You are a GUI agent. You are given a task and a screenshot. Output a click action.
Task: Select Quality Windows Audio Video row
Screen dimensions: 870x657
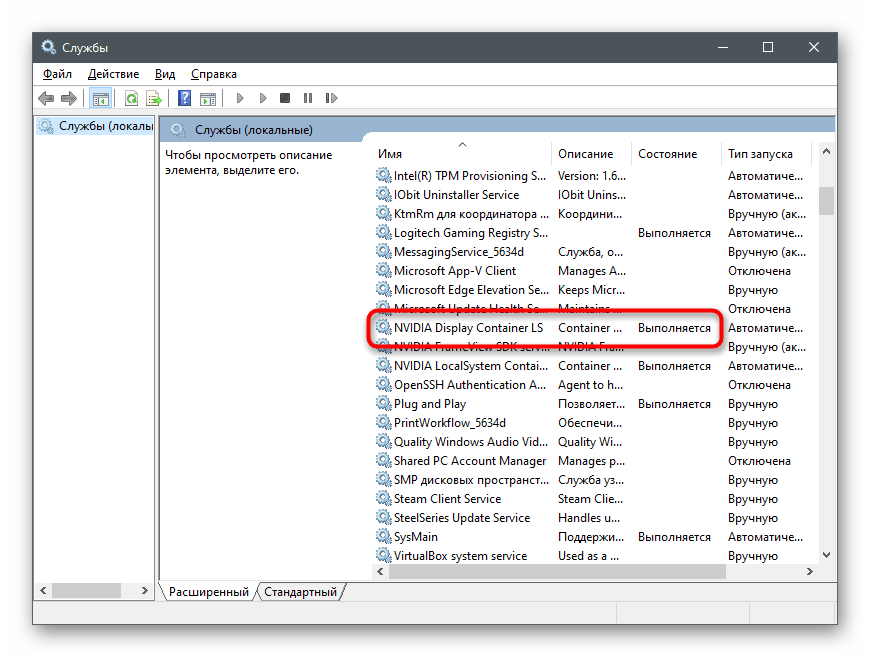pyautogui.click(x=594, y=442)
